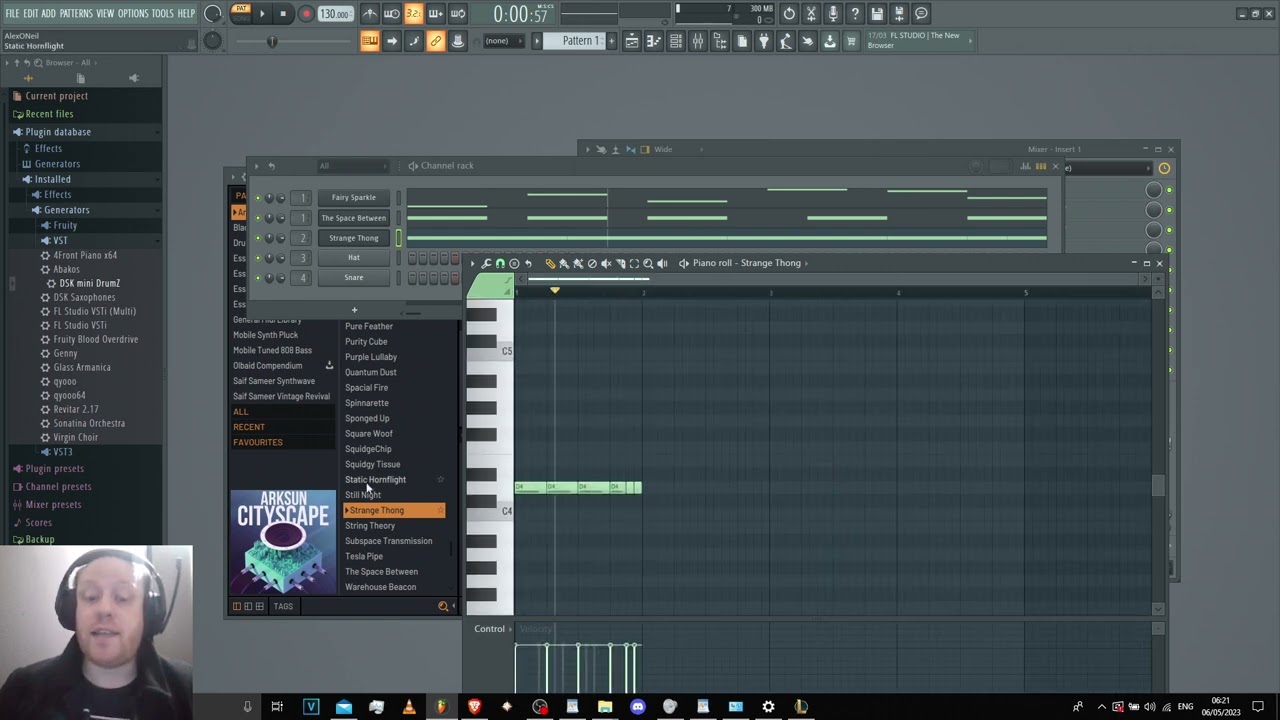Screen dimensions: 1280x720
Task: Click the save project floppy icon
Action: tap(877, 14)
